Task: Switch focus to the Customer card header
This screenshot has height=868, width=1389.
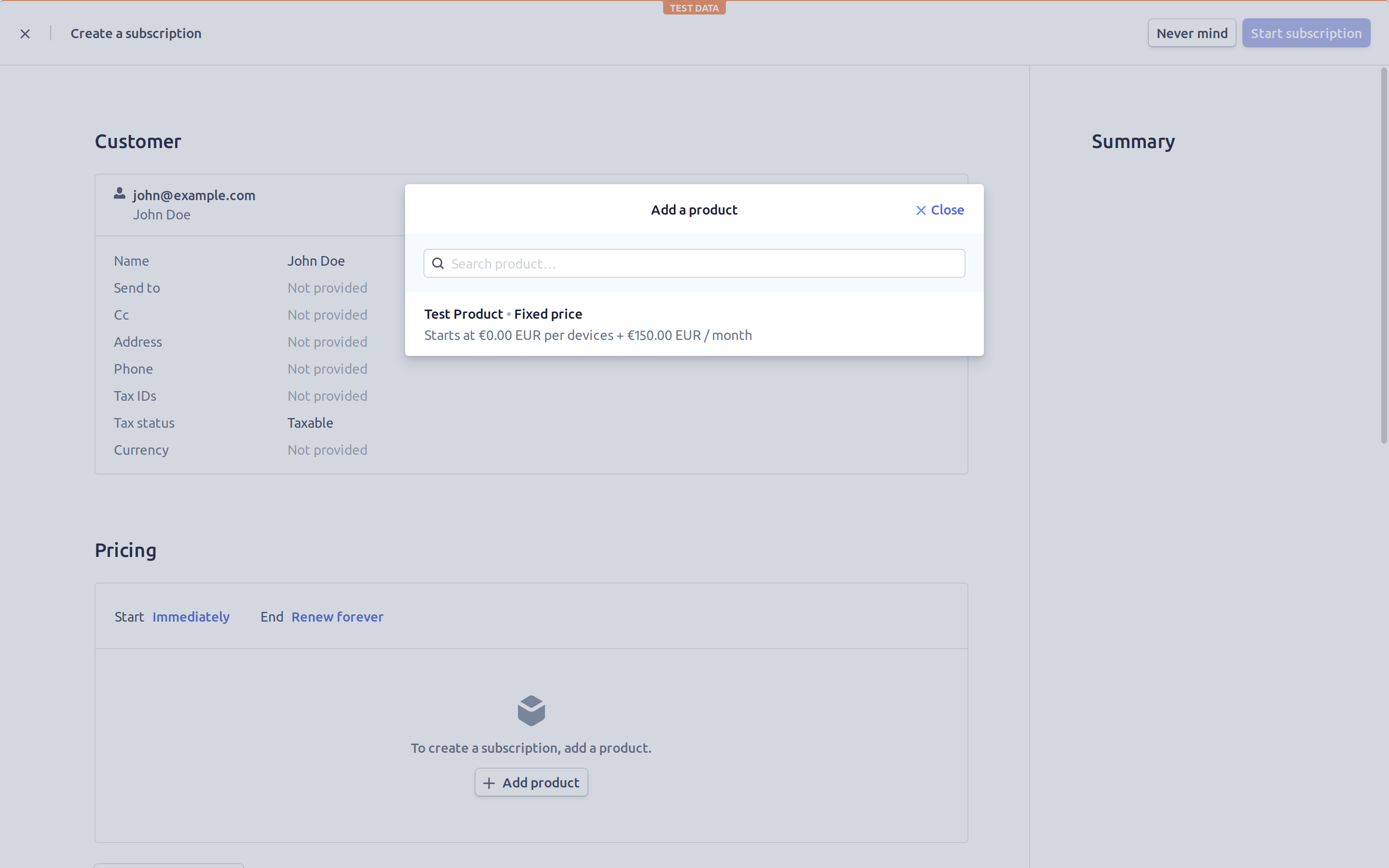Action: pyautogui.click(x=138, y=141)
